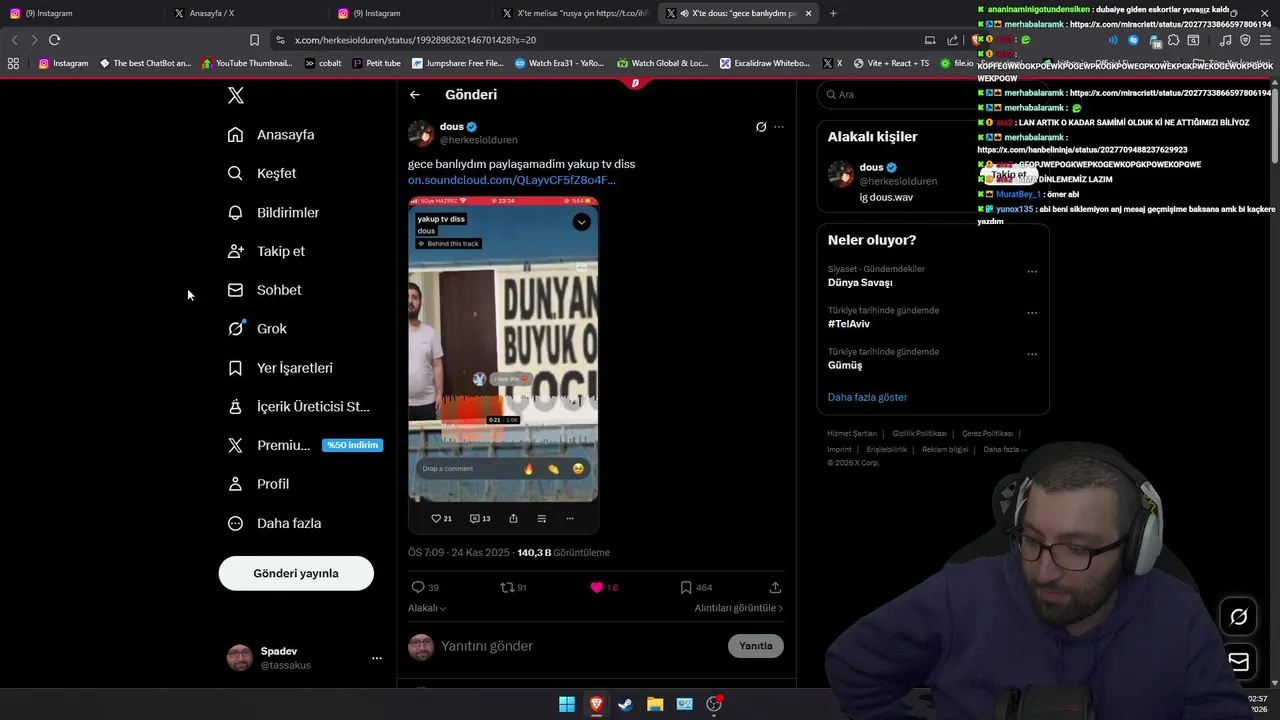Toggle bookmark on post, 464

[x=695, y=587]
